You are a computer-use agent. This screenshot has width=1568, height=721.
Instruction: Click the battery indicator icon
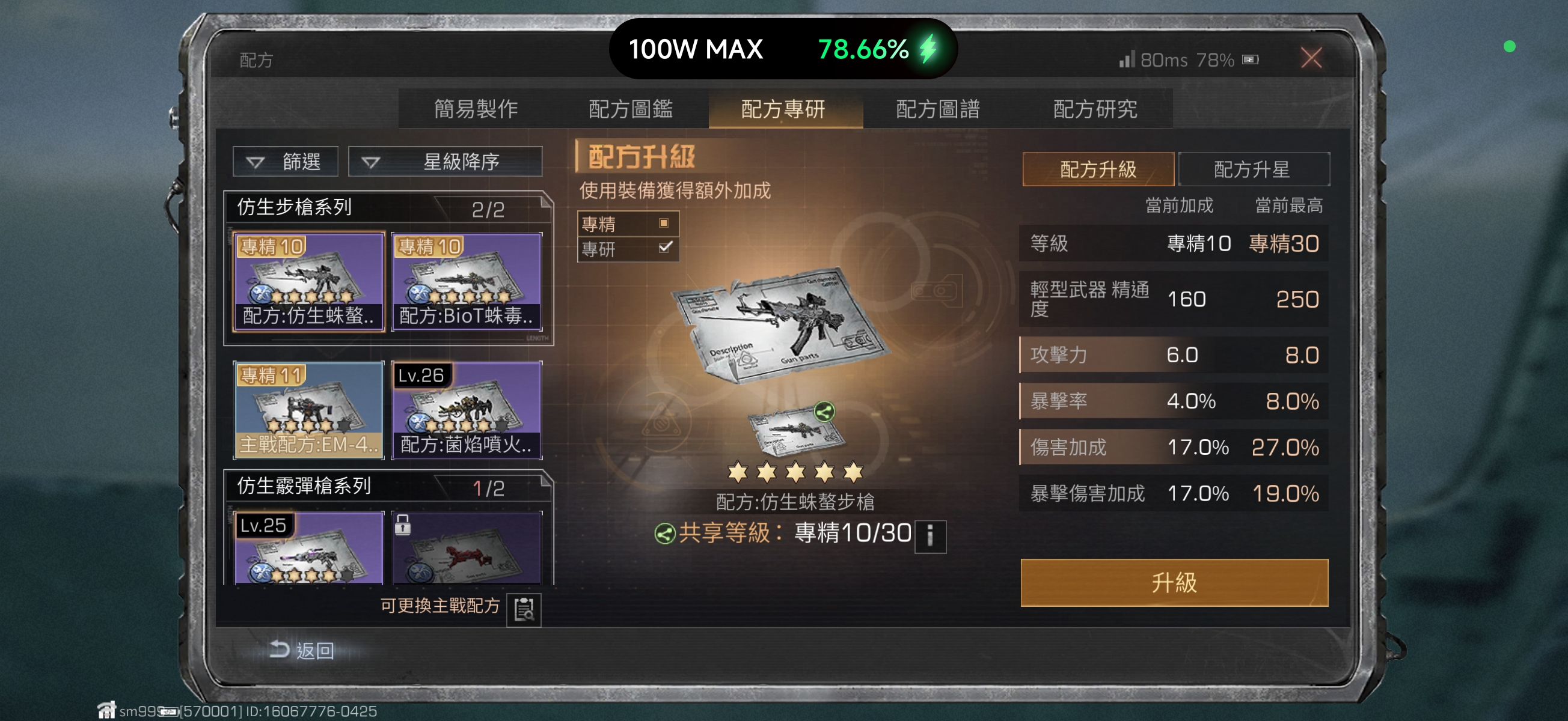pyautogui.click(x=1251, y=59)
